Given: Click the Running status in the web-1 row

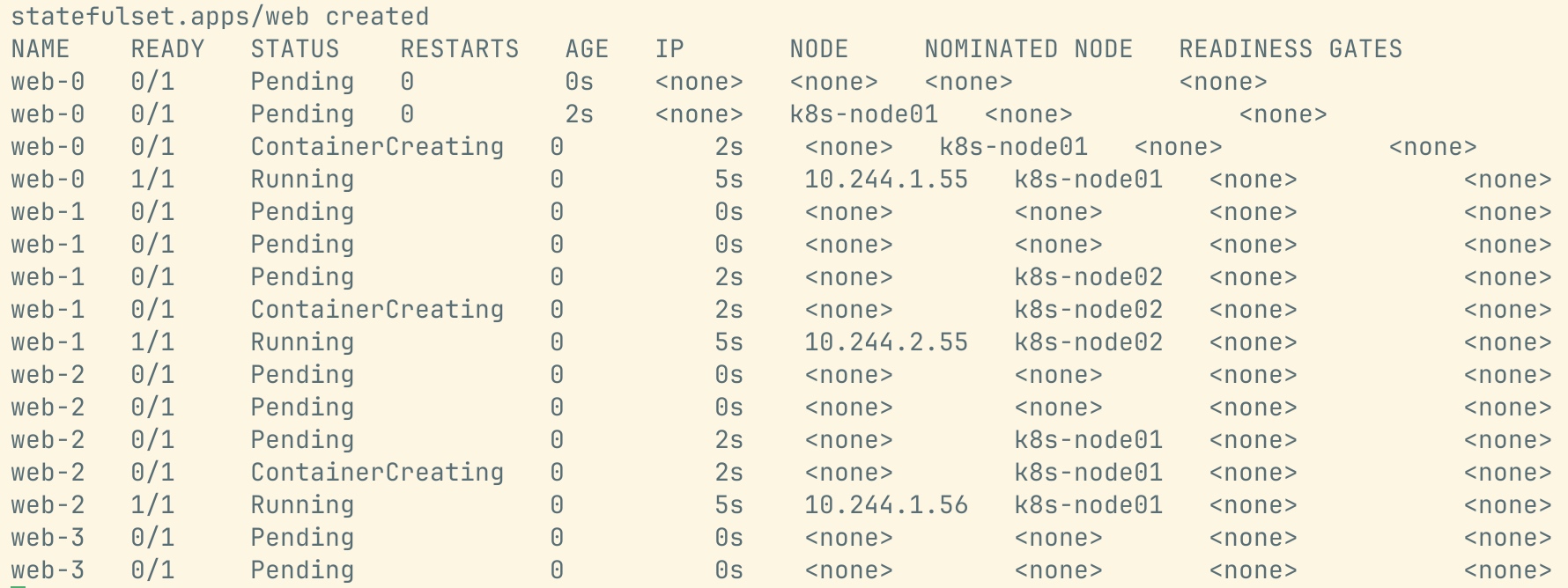Looking at the screenshot, I should (x=302, y=342).
